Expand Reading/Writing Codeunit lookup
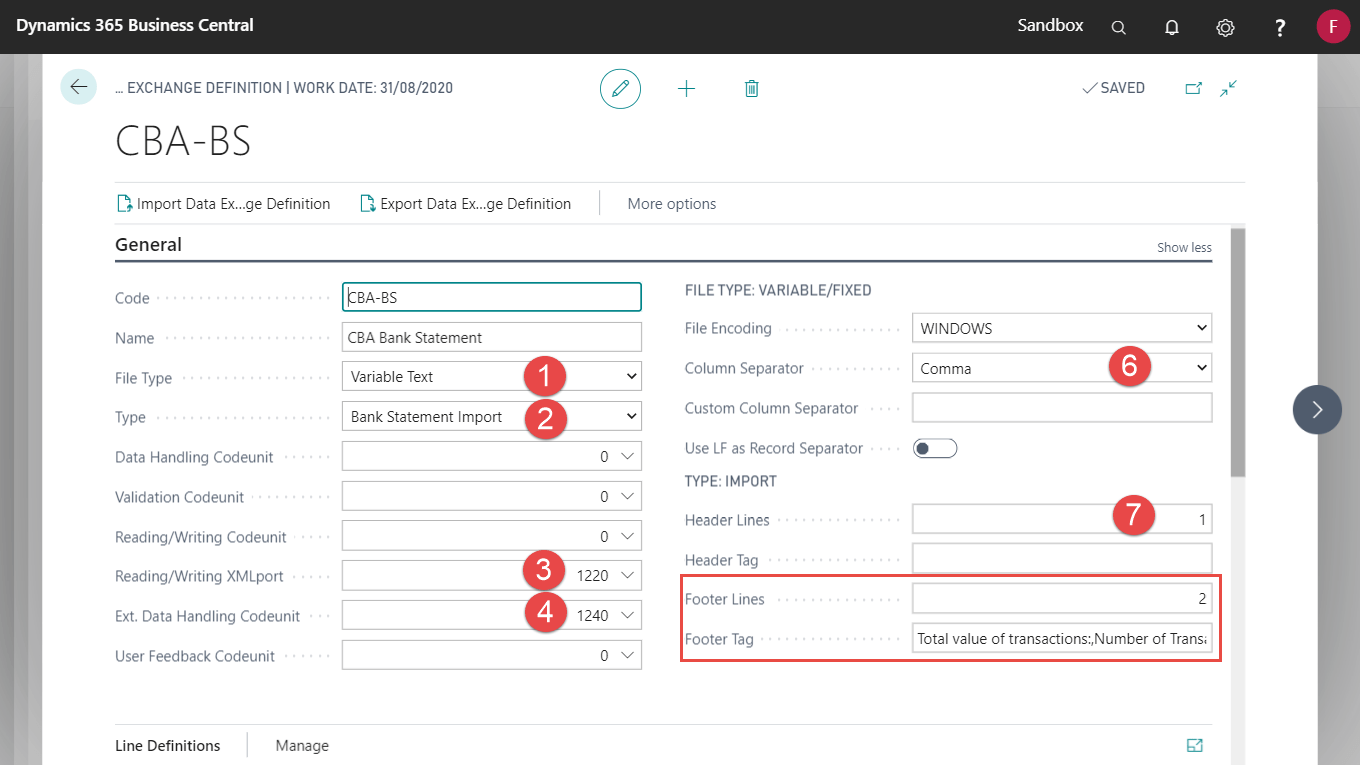Image resolution: width=1360 pixels, height=766 pixels. point(627,536)
